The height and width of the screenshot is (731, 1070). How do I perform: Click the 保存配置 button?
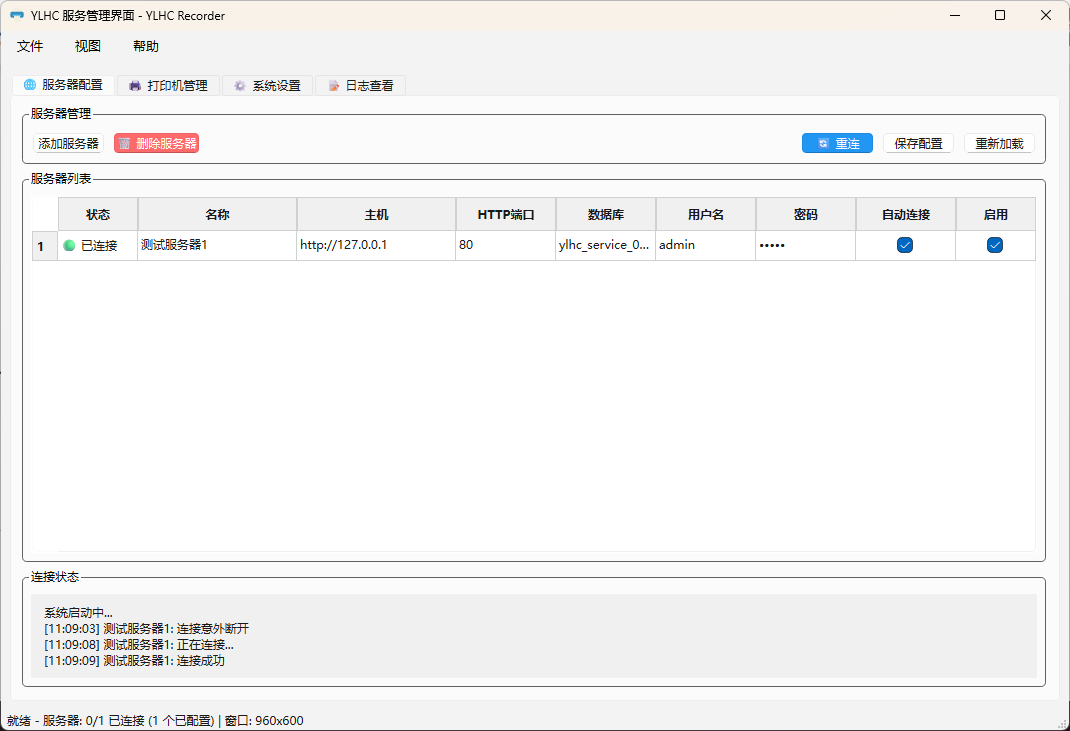click(x=918, y=144)
